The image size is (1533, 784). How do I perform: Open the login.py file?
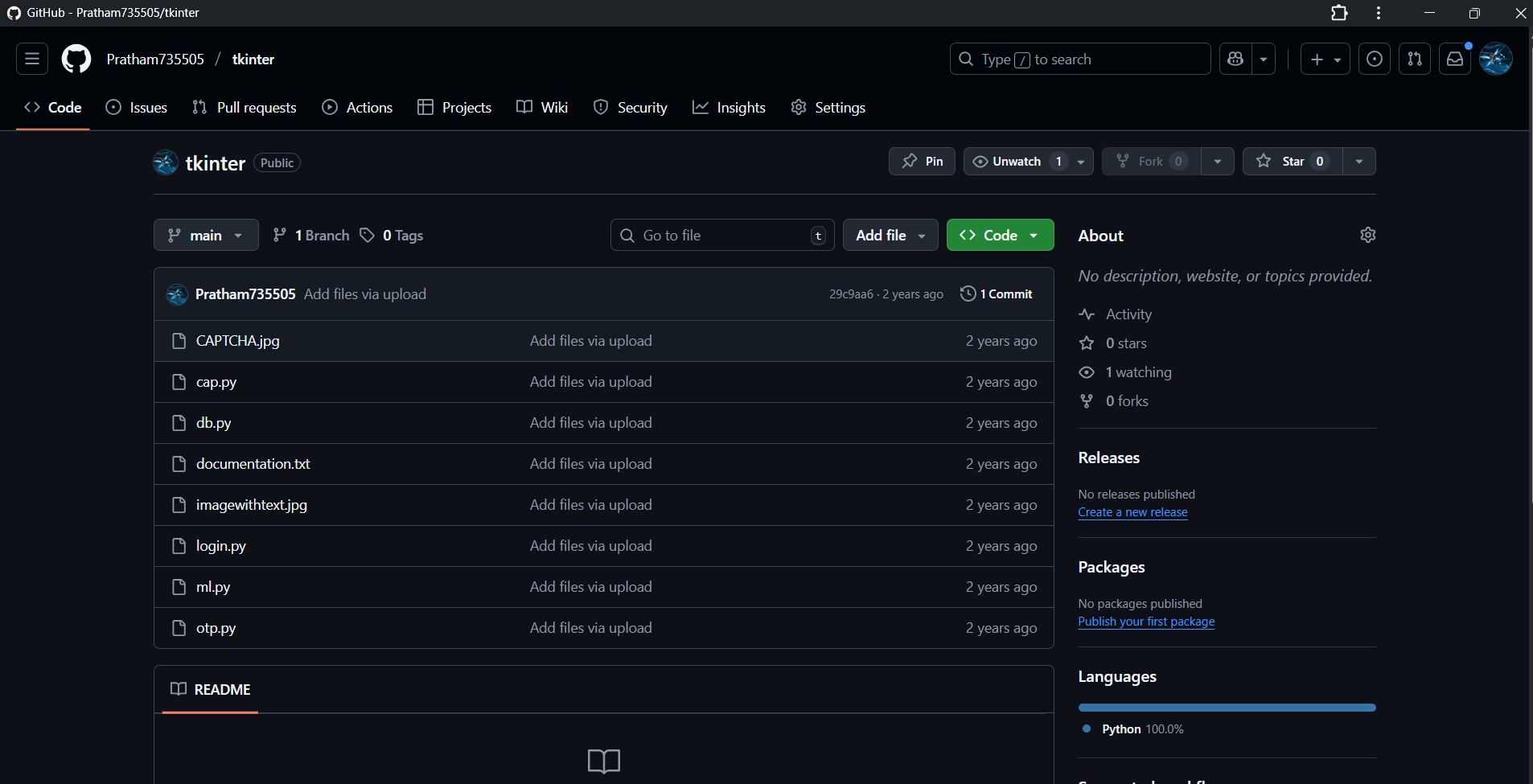coord(221,546)
